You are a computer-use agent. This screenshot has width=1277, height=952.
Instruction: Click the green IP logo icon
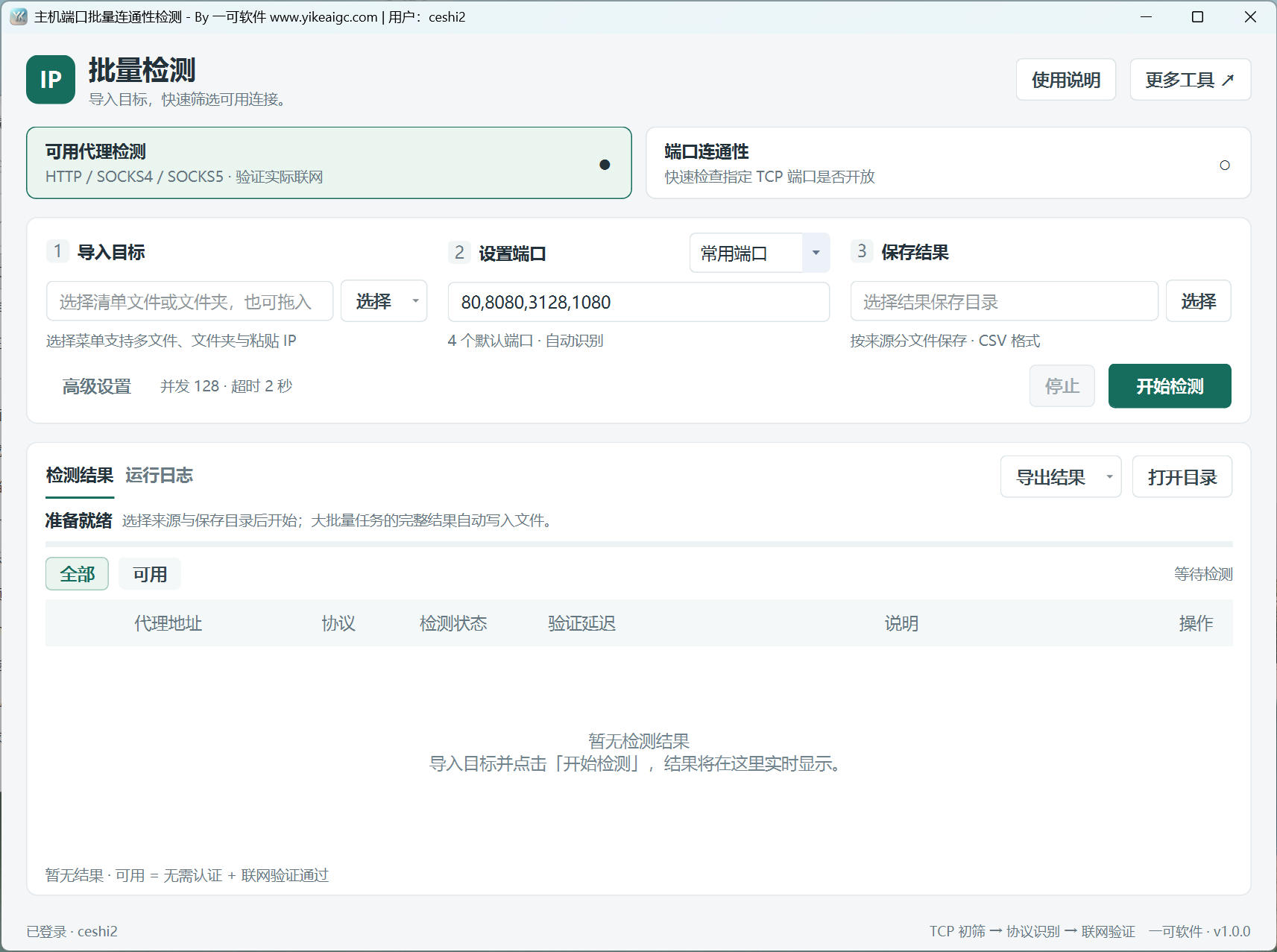(x=51, y=80)
